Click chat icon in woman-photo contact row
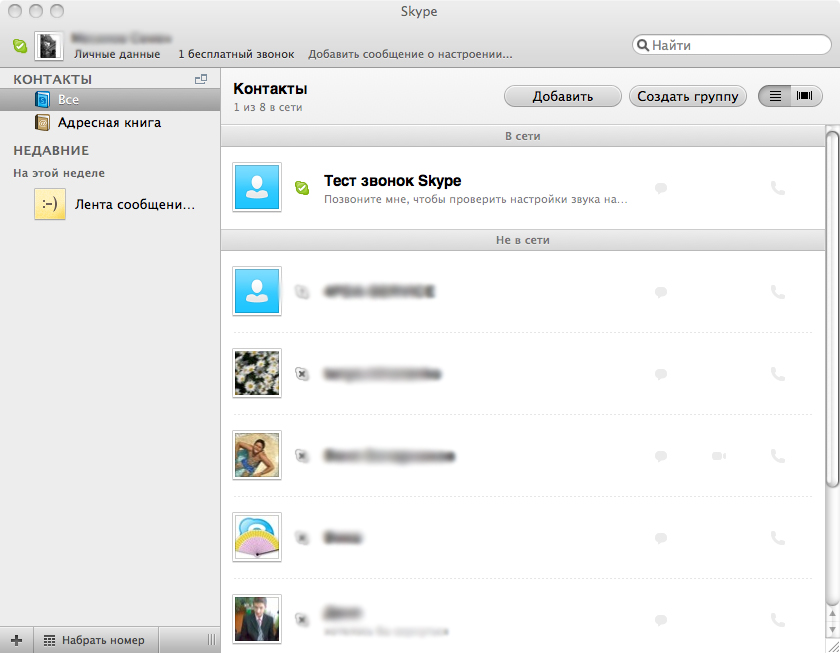The width and height of the screenshot is (840, 653). [x=661, y=456]
